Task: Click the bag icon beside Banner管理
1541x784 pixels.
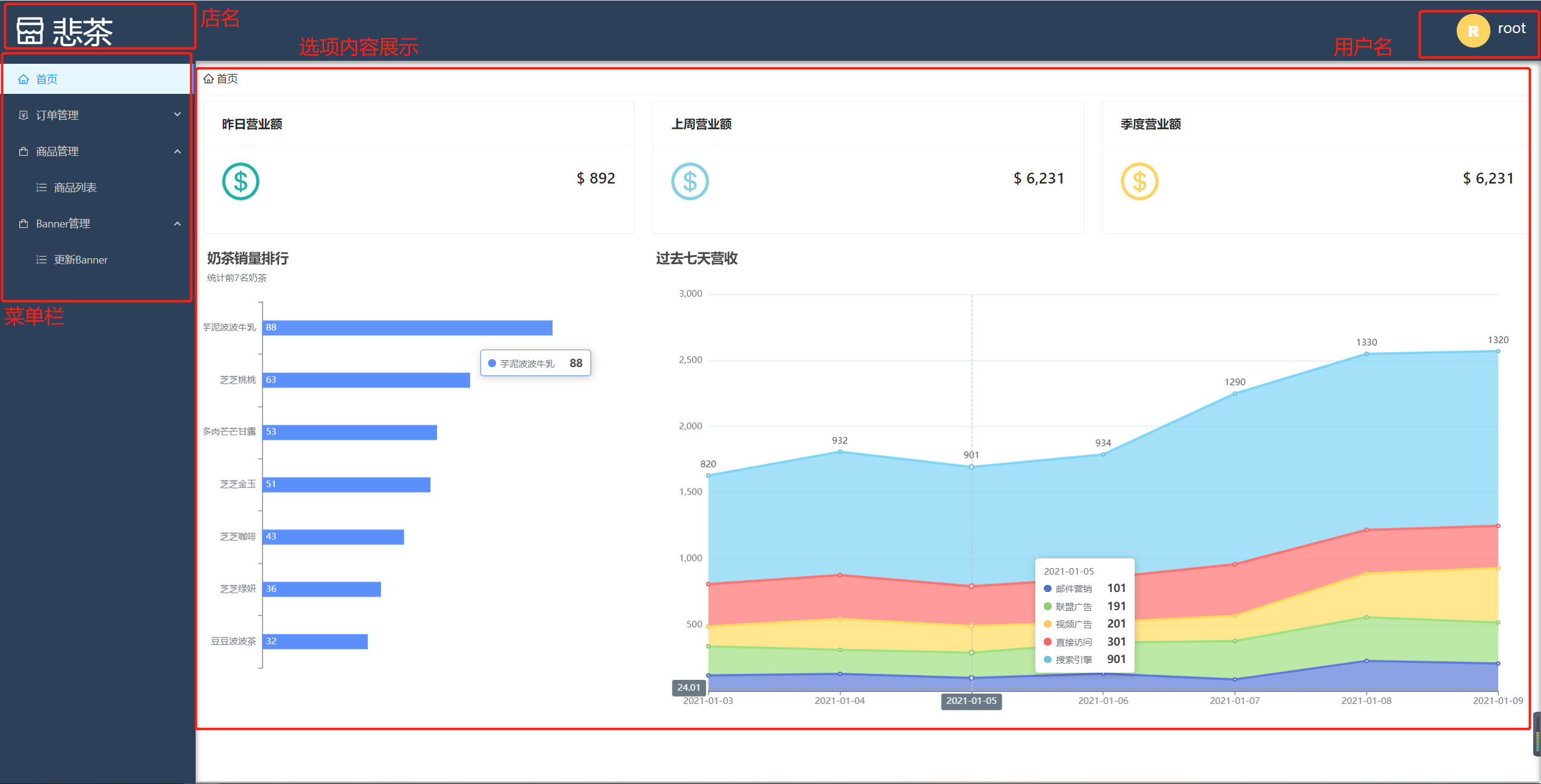Action: (23, 223)
